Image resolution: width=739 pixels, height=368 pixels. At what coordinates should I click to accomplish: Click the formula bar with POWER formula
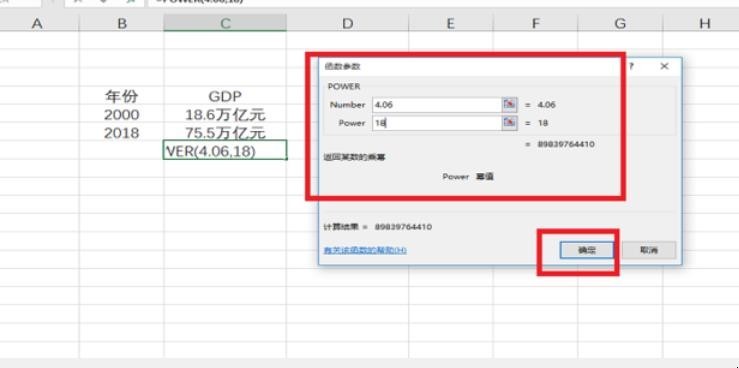pos(443,2)
